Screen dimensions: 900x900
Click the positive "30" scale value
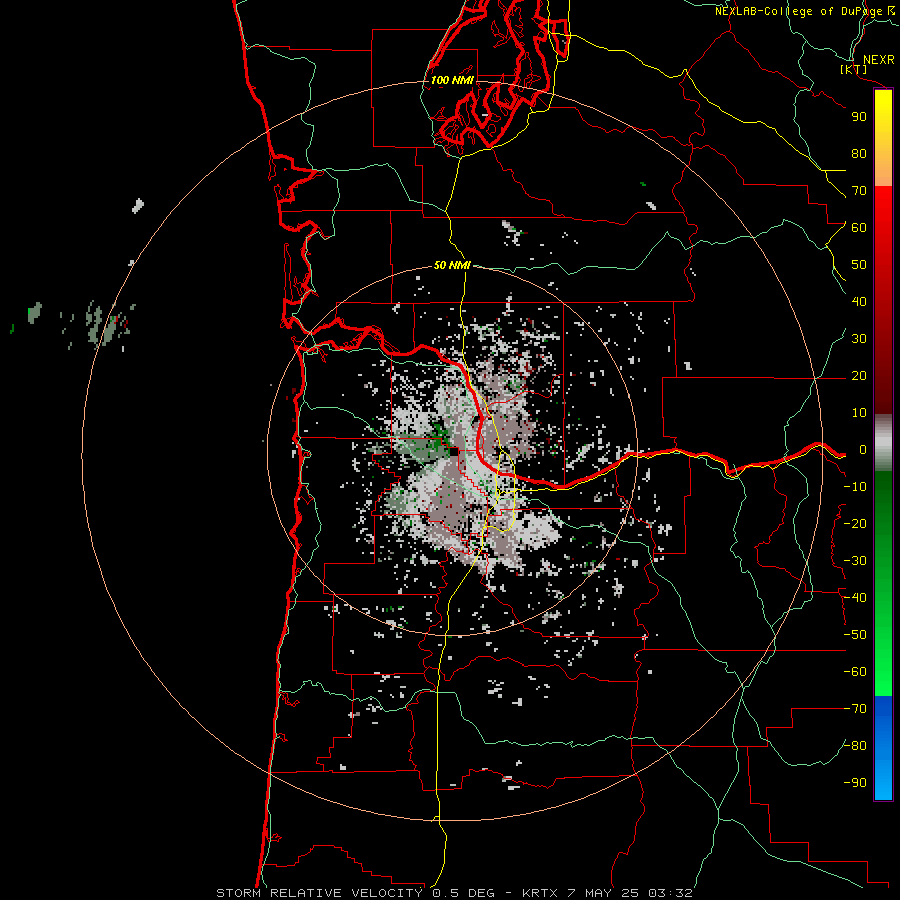[859, 339]
